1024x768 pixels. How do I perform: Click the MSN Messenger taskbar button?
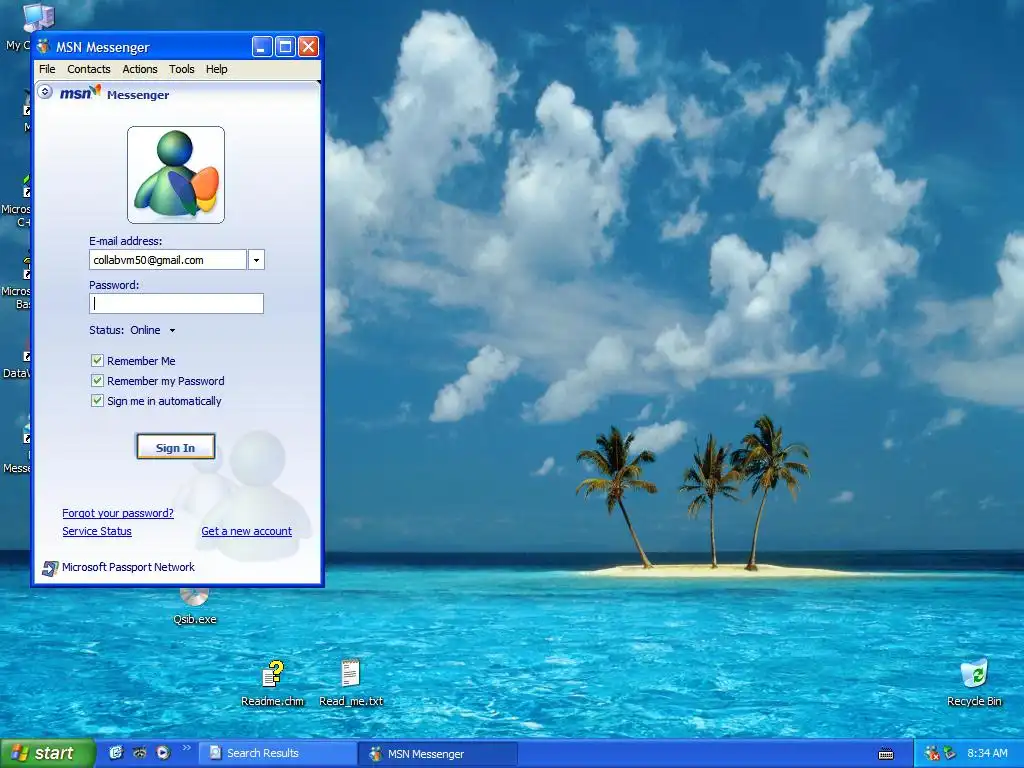click(x=438, y=754)
